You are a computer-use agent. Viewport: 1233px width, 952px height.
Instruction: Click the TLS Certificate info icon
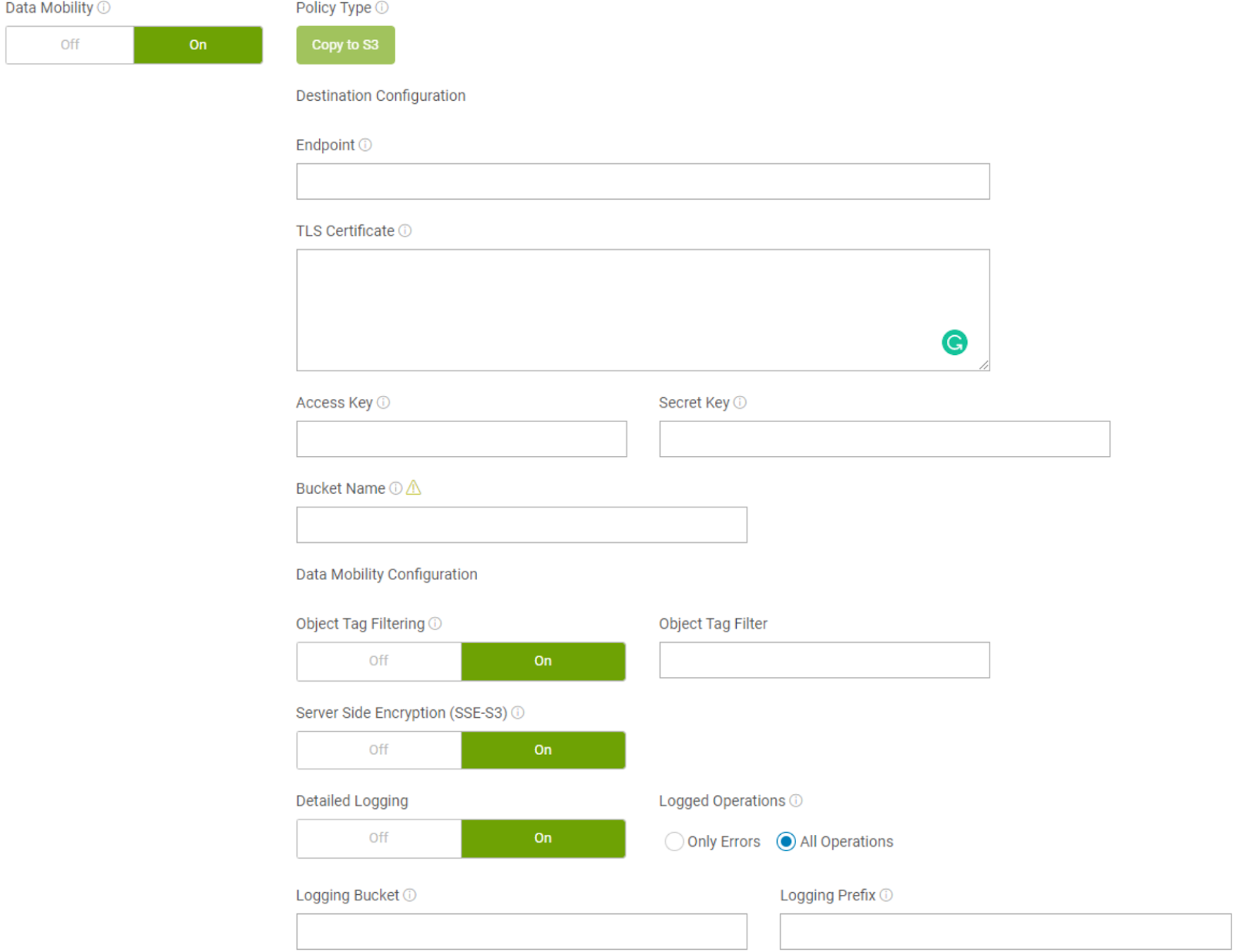[x=405, y=230]
